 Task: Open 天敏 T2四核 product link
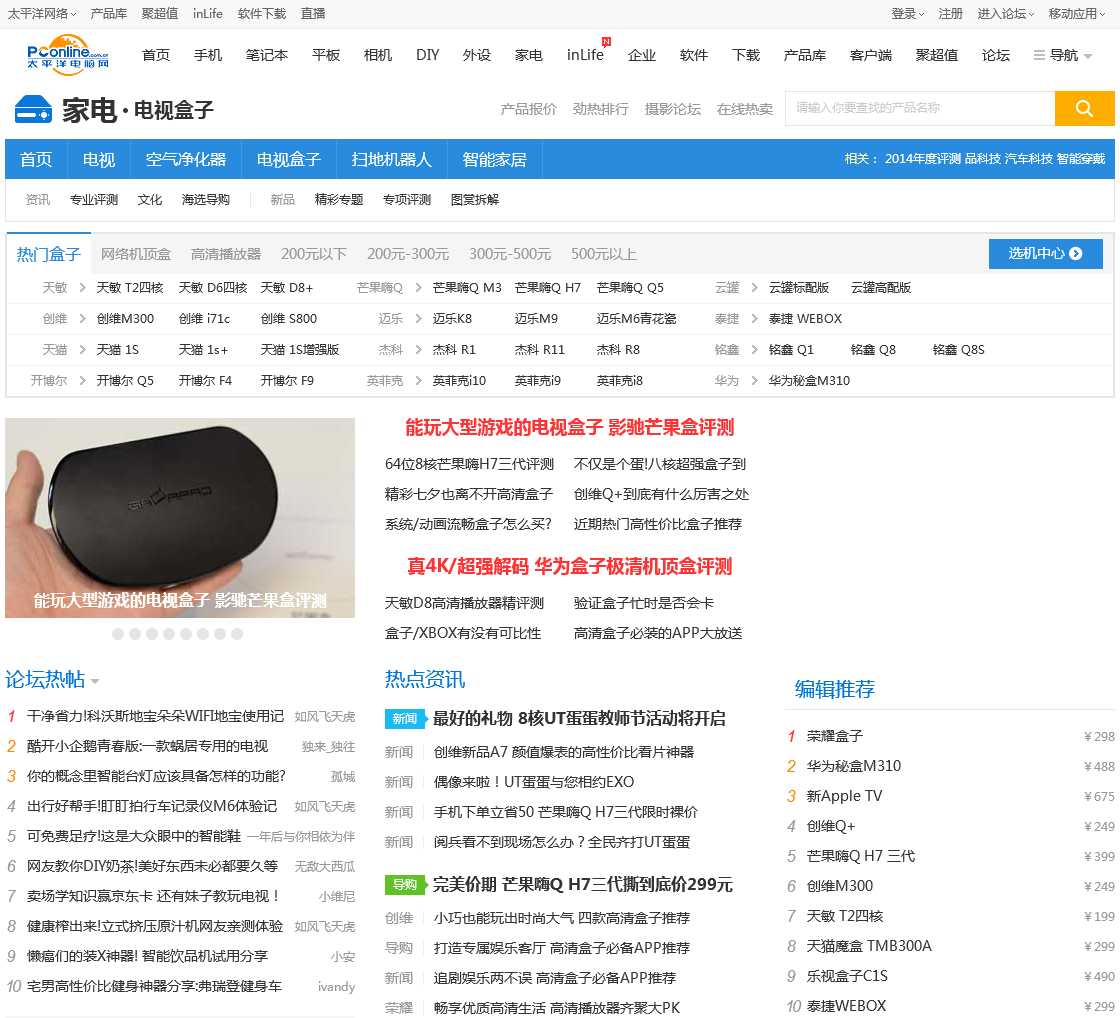(x=129, y=287)
